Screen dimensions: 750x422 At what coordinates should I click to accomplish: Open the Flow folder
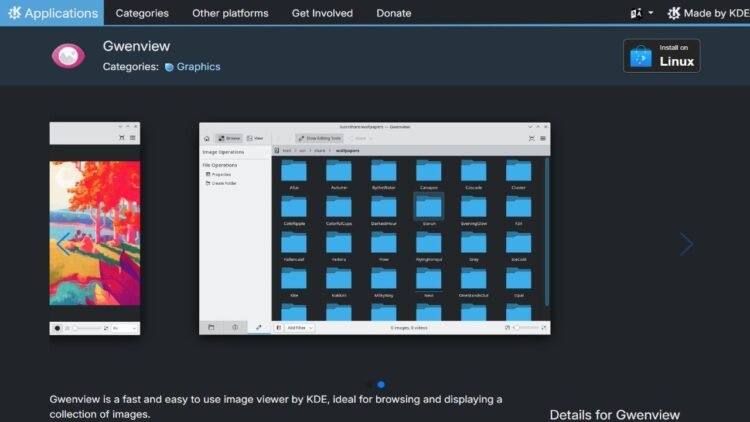[384, 246]
